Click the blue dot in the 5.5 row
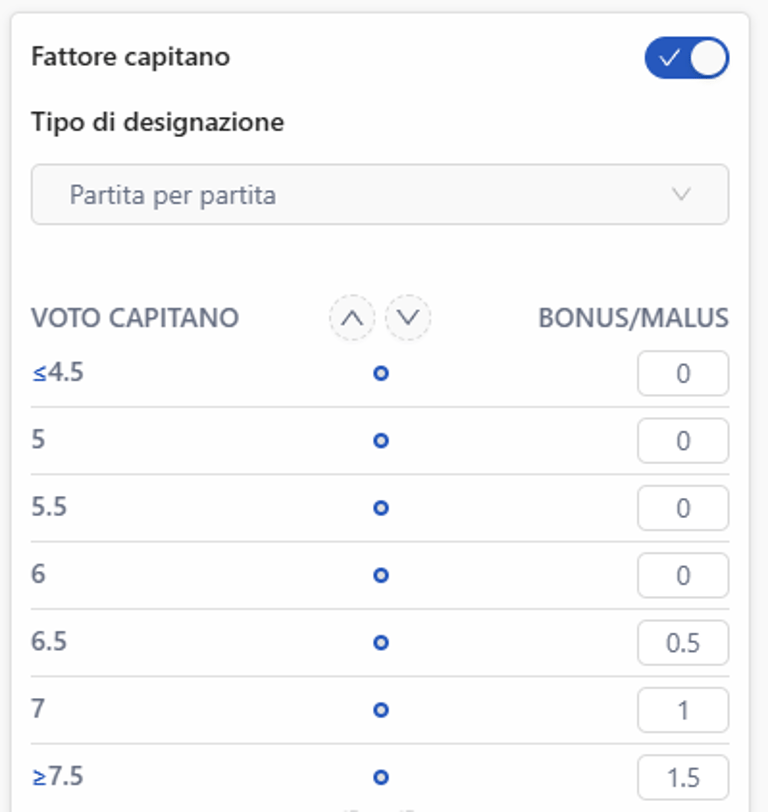The width and height of the screenshot is (768, 812). click(380, 508)
